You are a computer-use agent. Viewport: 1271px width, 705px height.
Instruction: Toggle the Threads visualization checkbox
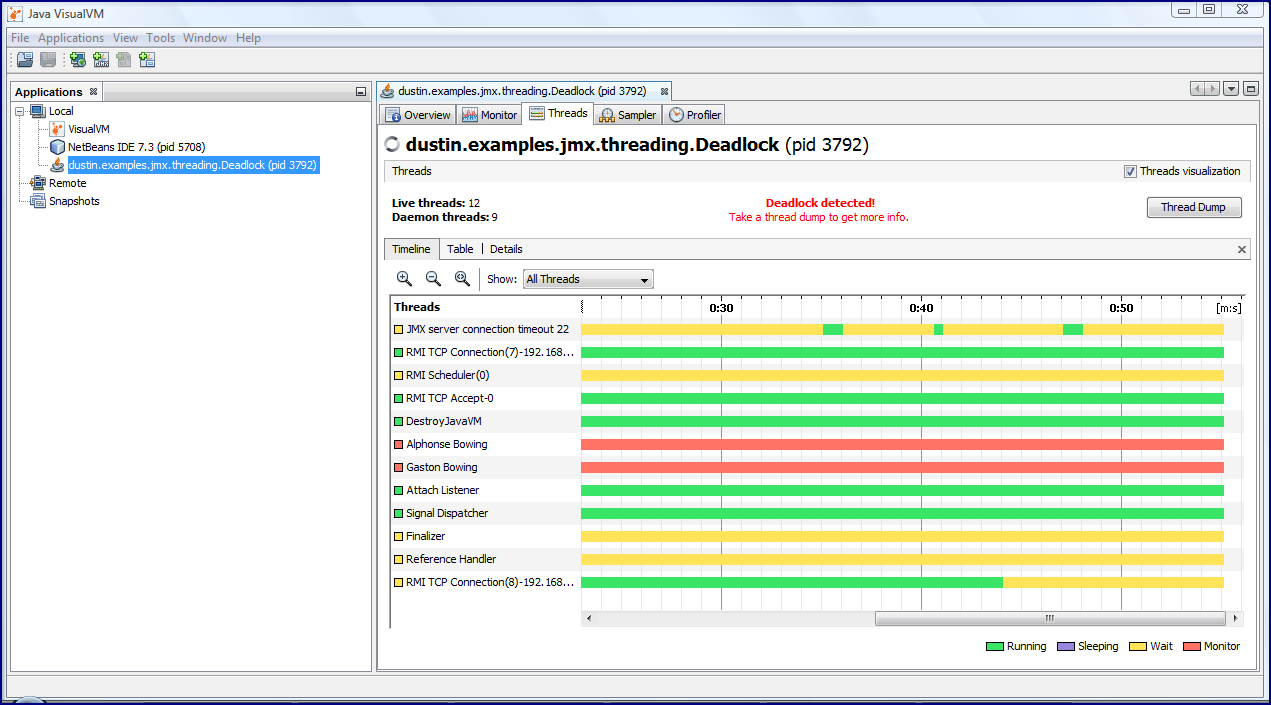(x=1131, y=171)
